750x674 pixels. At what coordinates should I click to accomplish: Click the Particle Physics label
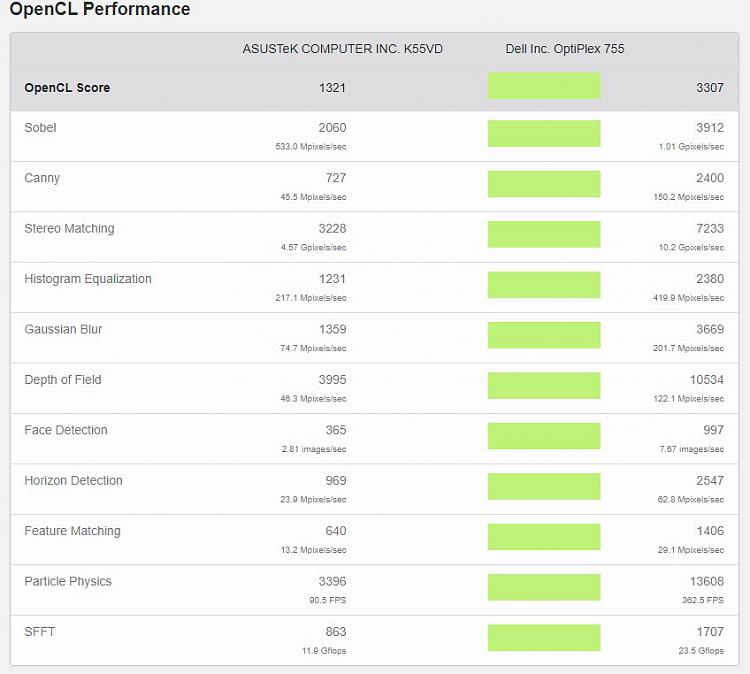tap(68, 582)
